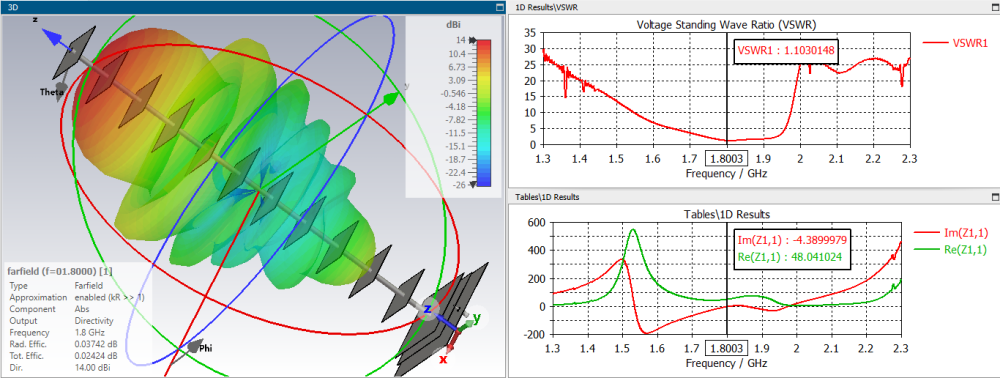Viewport: 1000px width, 378px height.
Task: Click the dBi color ramp bar
Action: (x=484, y=113)
